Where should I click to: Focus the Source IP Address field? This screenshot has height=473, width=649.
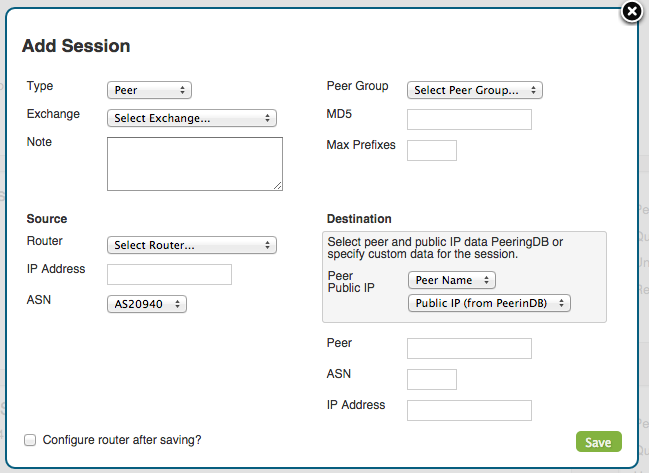pyautogui.click(x=169, y=275)
